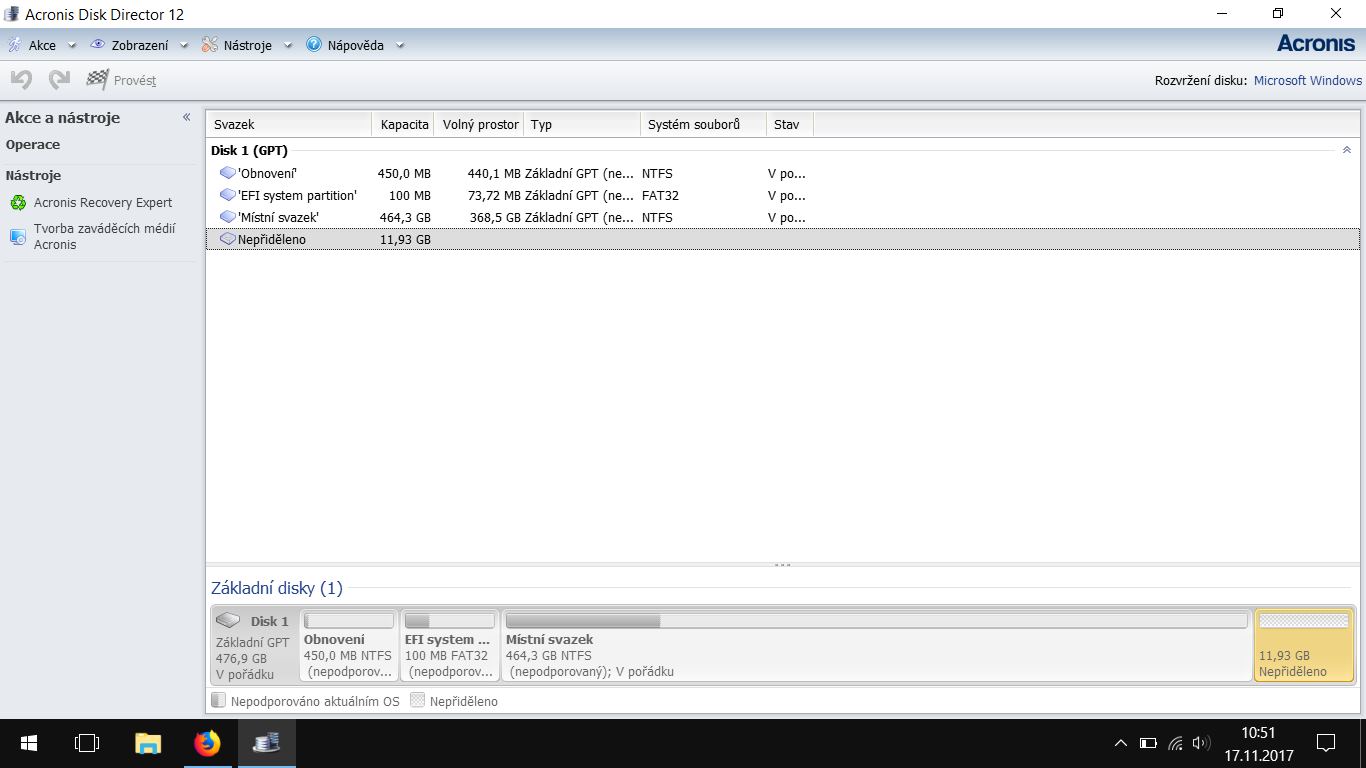The width and height of the screenshot is (1366, 768).
Task: Click the volume icon beside 'Místní svazek'
Action: point(227,217)
